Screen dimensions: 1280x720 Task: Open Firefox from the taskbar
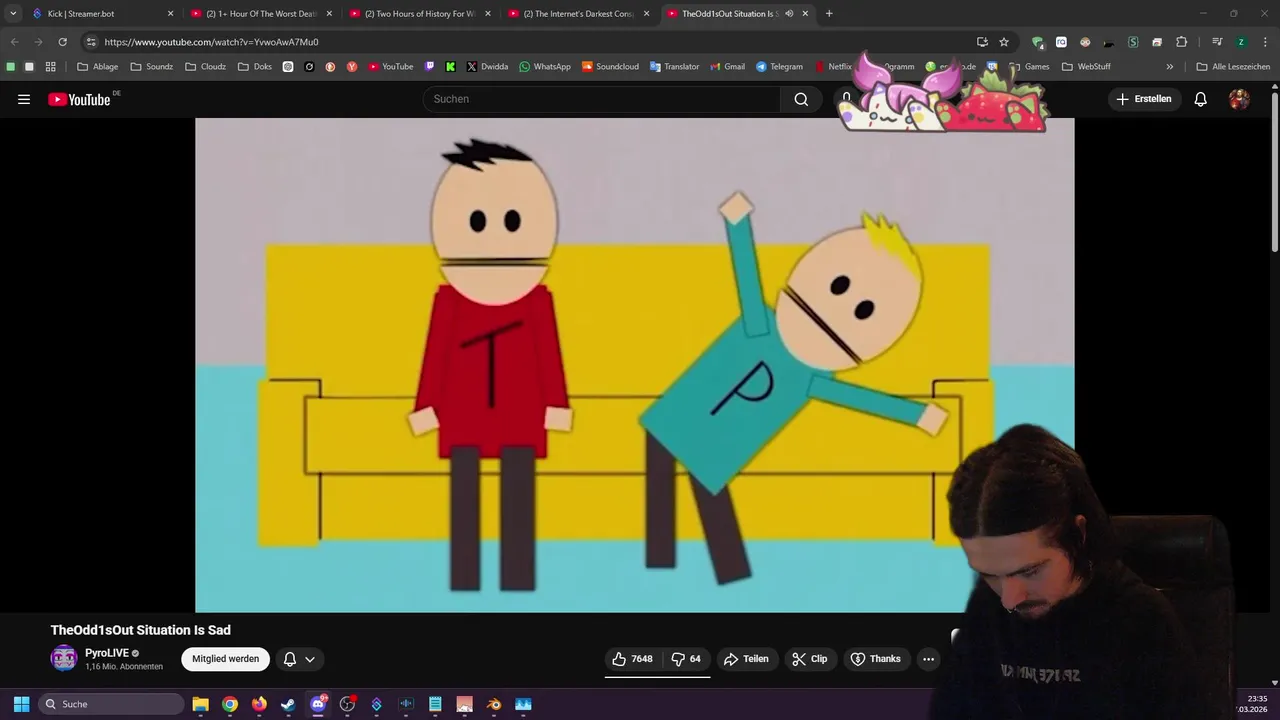(259, 704)
